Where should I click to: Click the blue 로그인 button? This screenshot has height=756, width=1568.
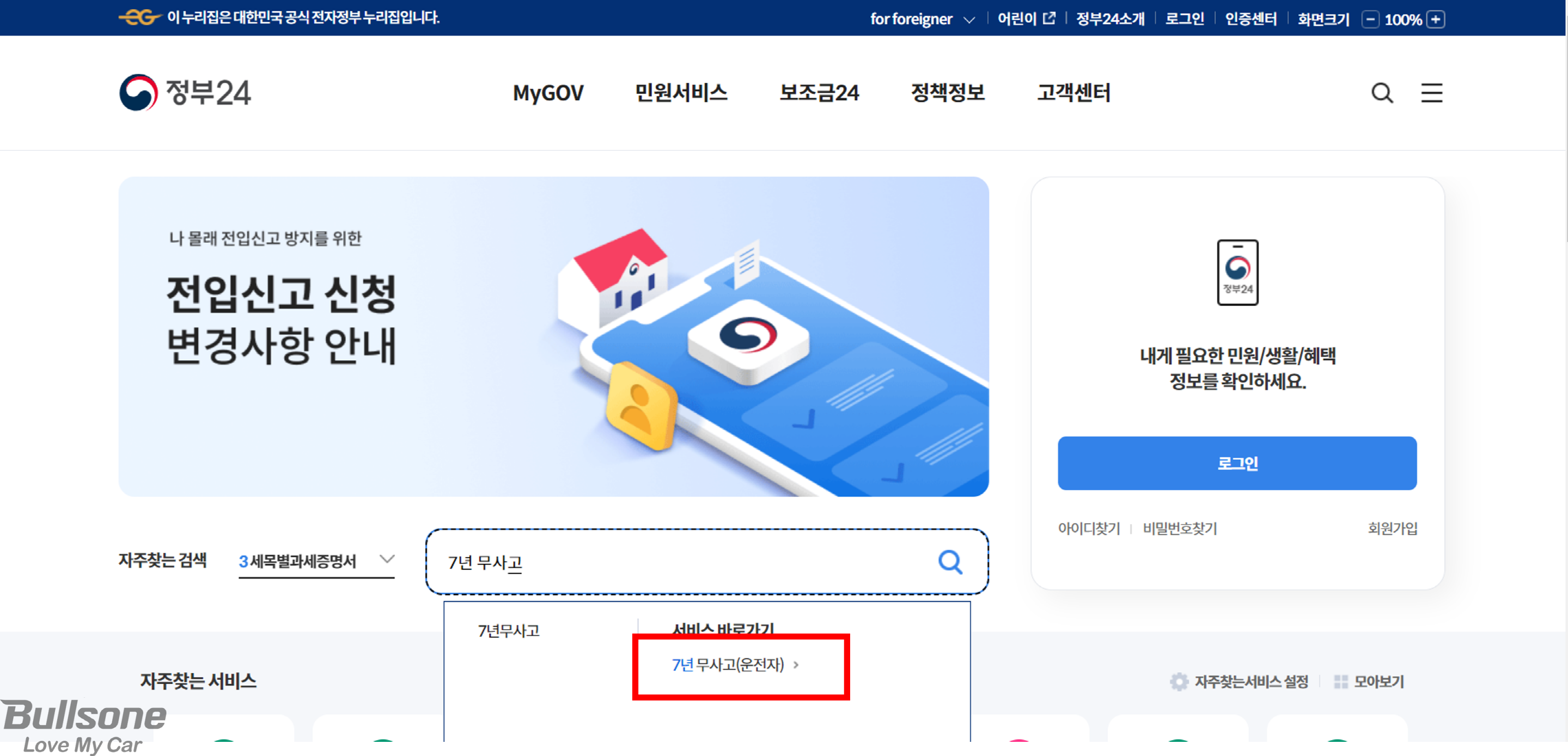(x=1237, y=463)
